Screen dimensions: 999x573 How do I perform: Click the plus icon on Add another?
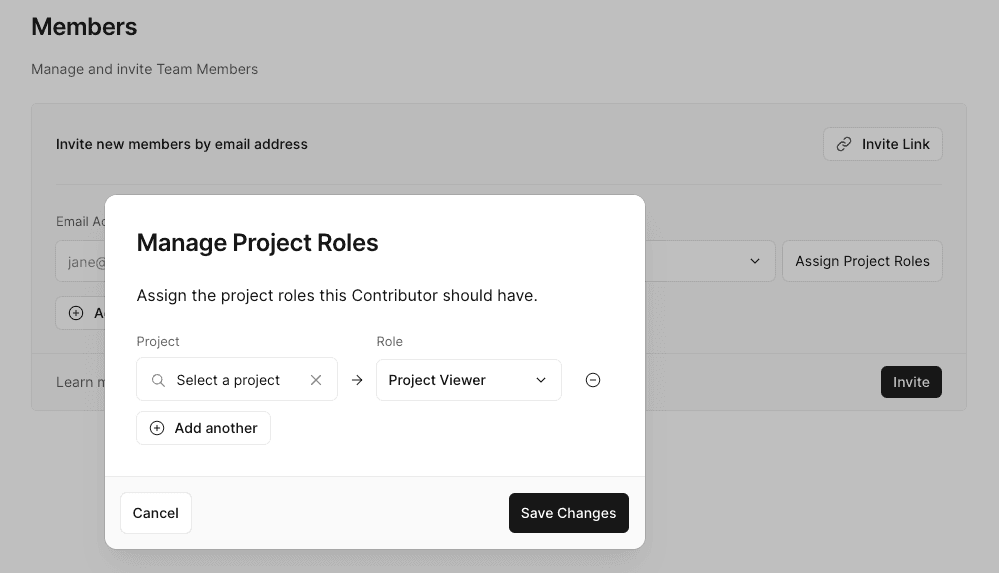(157, 428)
